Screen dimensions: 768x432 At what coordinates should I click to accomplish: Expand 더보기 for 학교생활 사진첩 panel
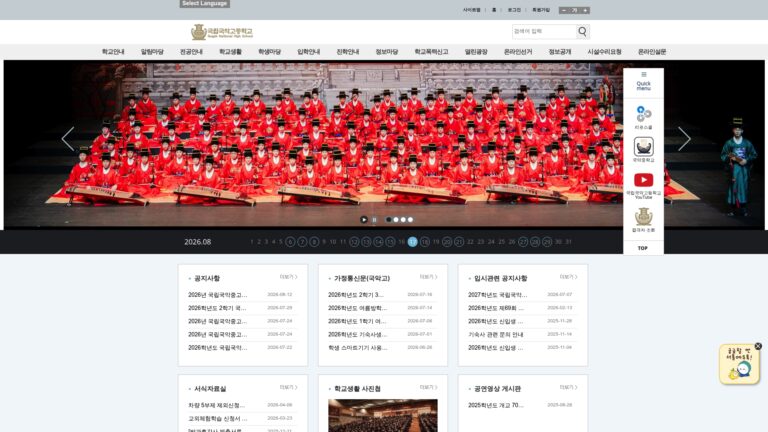pyautogui.click(x=429, y=387)
